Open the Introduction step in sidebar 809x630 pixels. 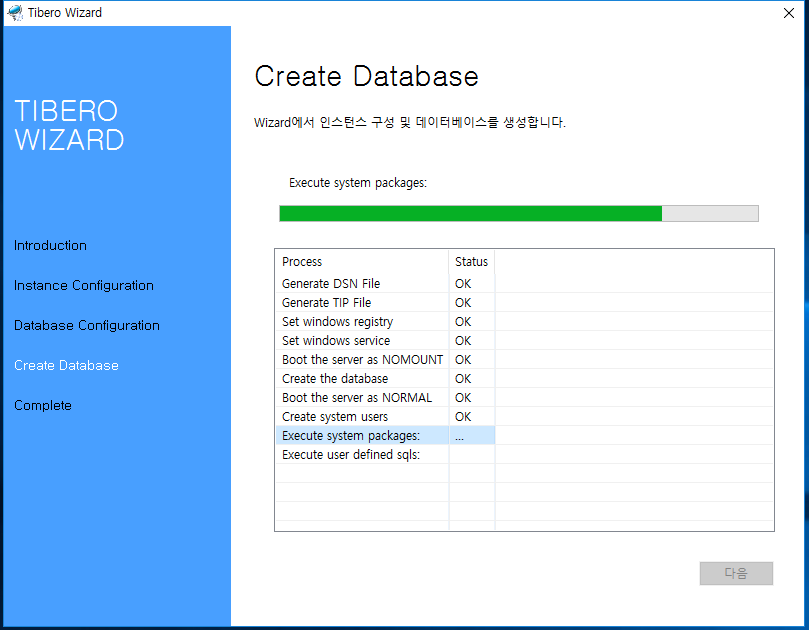50,245
